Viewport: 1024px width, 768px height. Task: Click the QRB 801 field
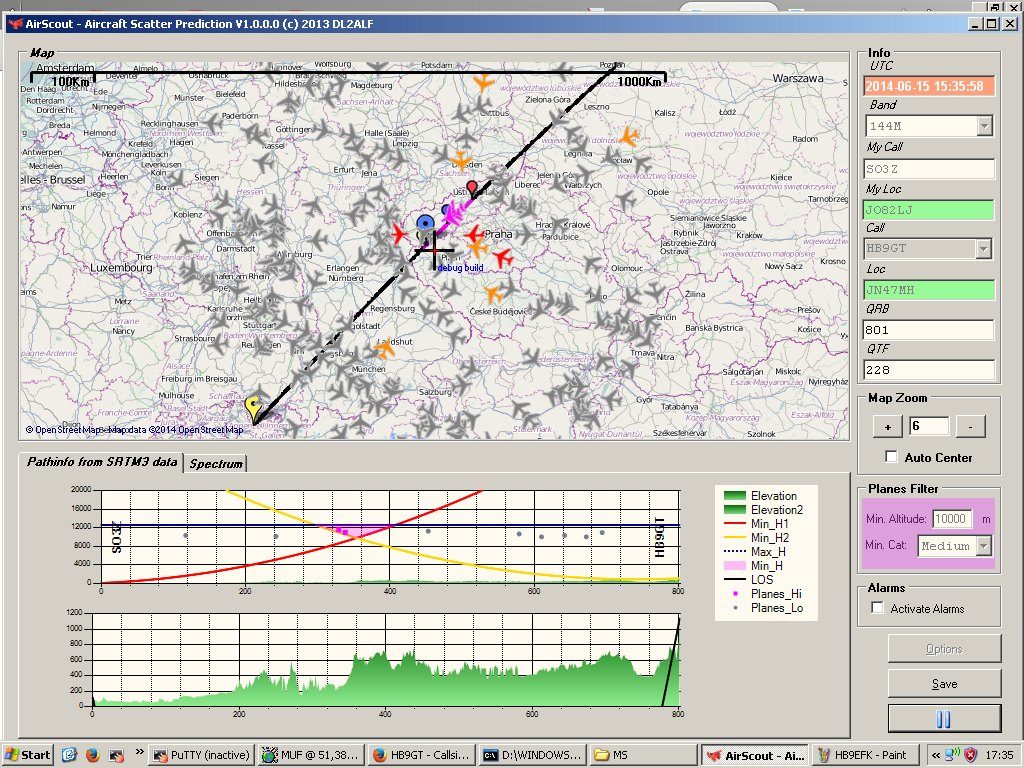pyautogui.click(x=929, y=330)
